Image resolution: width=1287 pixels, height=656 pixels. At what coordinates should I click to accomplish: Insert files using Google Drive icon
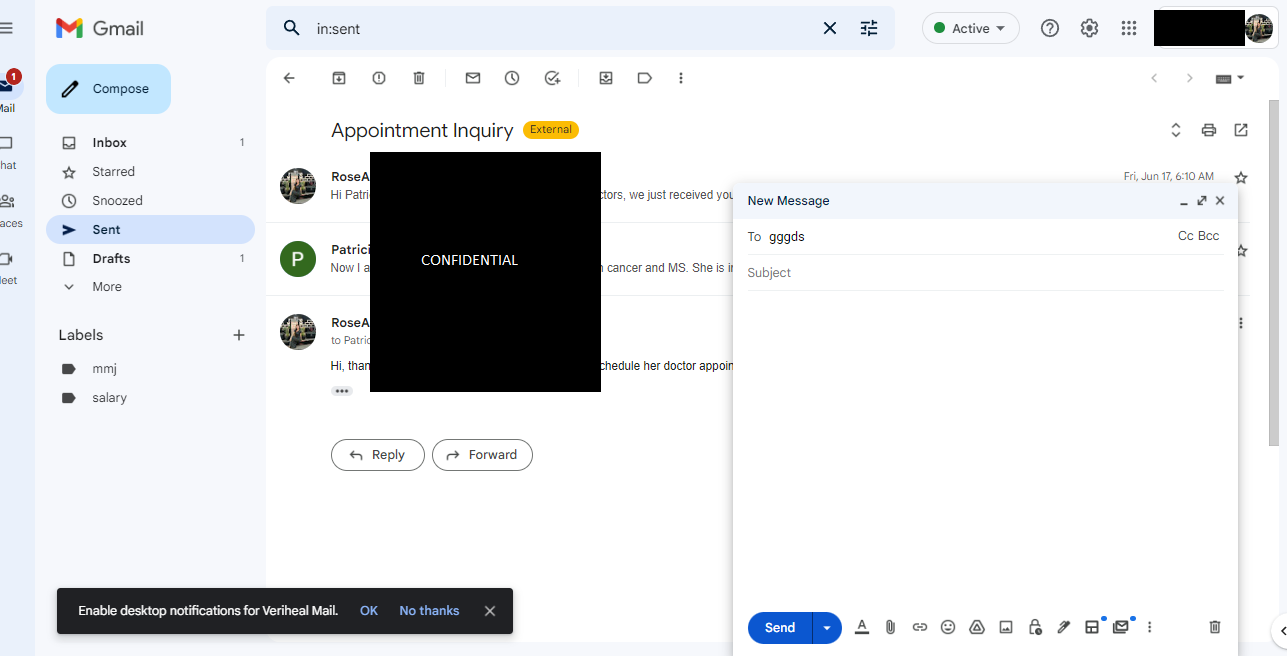pos(977,627)
